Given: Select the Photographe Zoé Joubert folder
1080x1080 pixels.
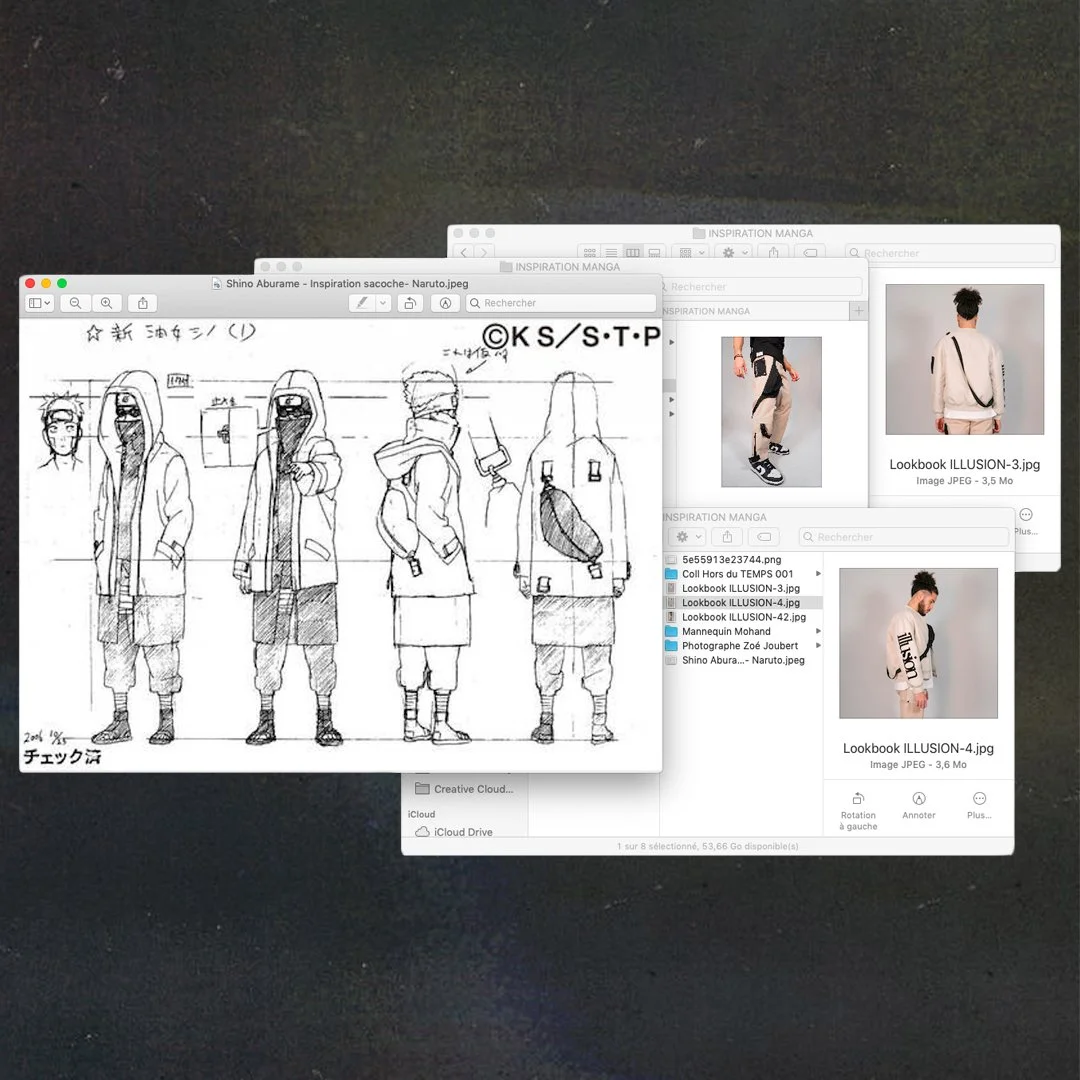Looking at the screenshot, I should (742, 645).
